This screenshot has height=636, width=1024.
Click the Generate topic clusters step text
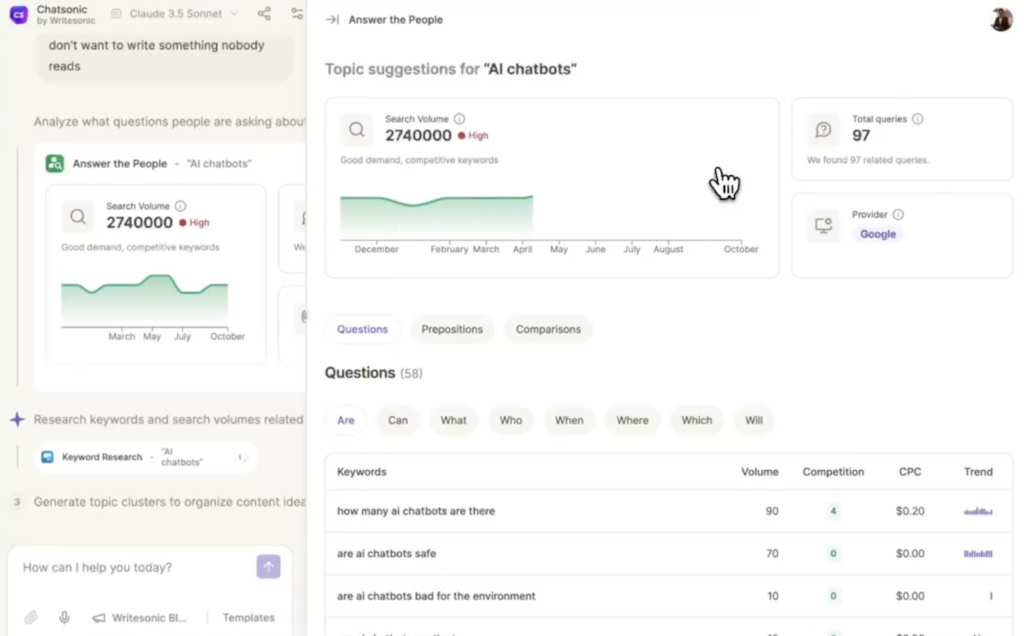pos(169,501)
